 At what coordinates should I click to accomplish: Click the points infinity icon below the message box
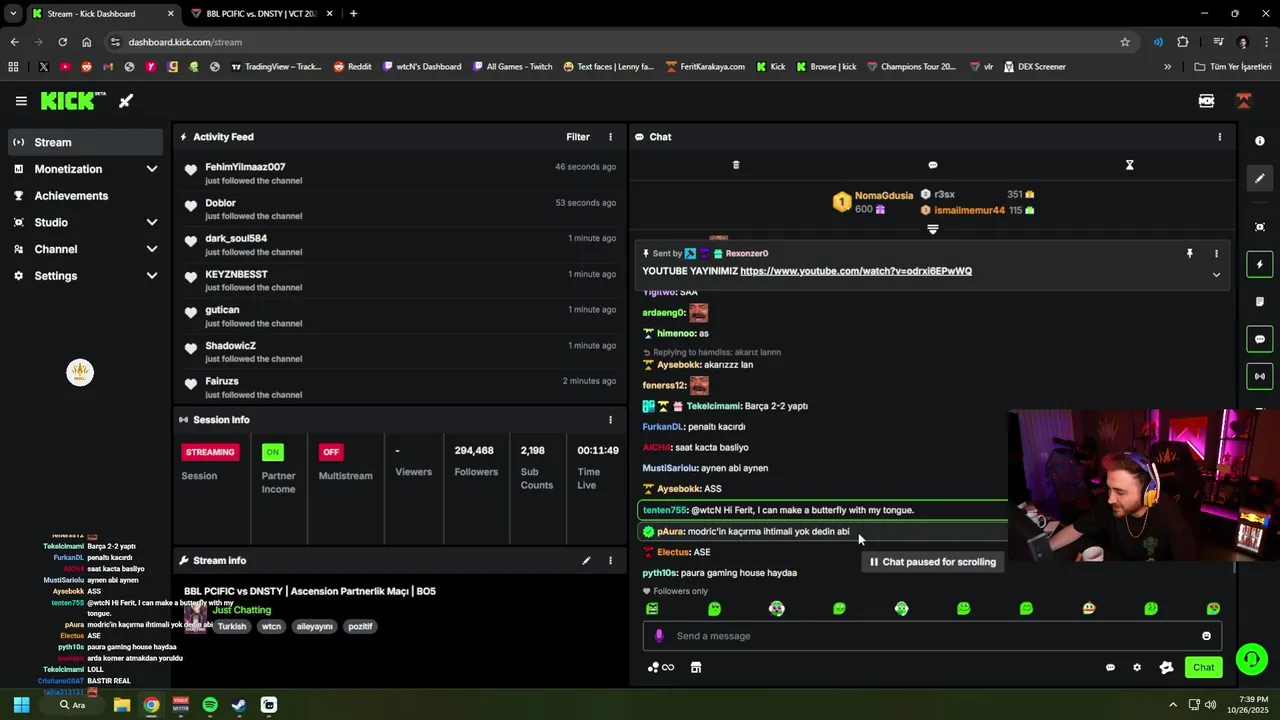click(661, 667)
